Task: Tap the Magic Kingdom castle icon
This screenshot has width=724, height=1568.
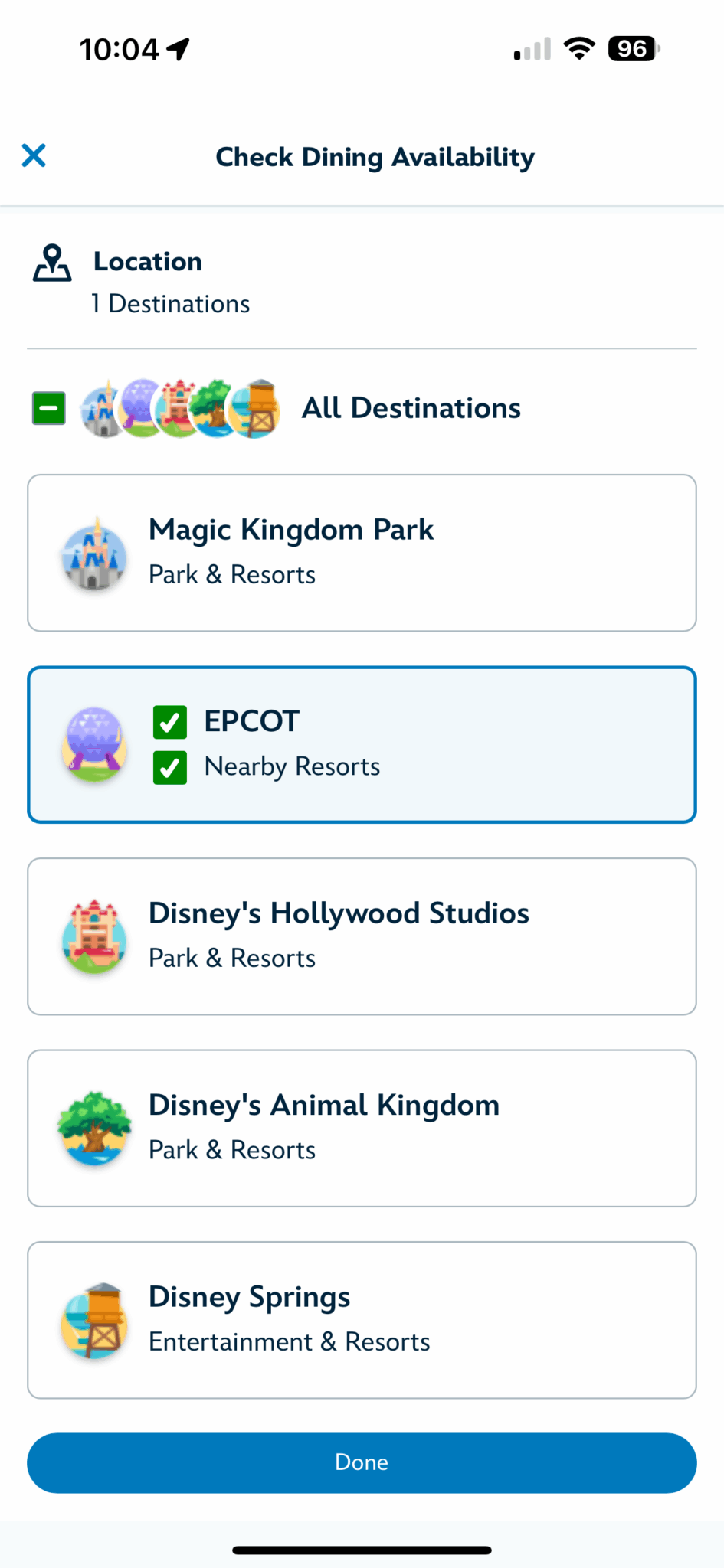Action: (94, 554)
